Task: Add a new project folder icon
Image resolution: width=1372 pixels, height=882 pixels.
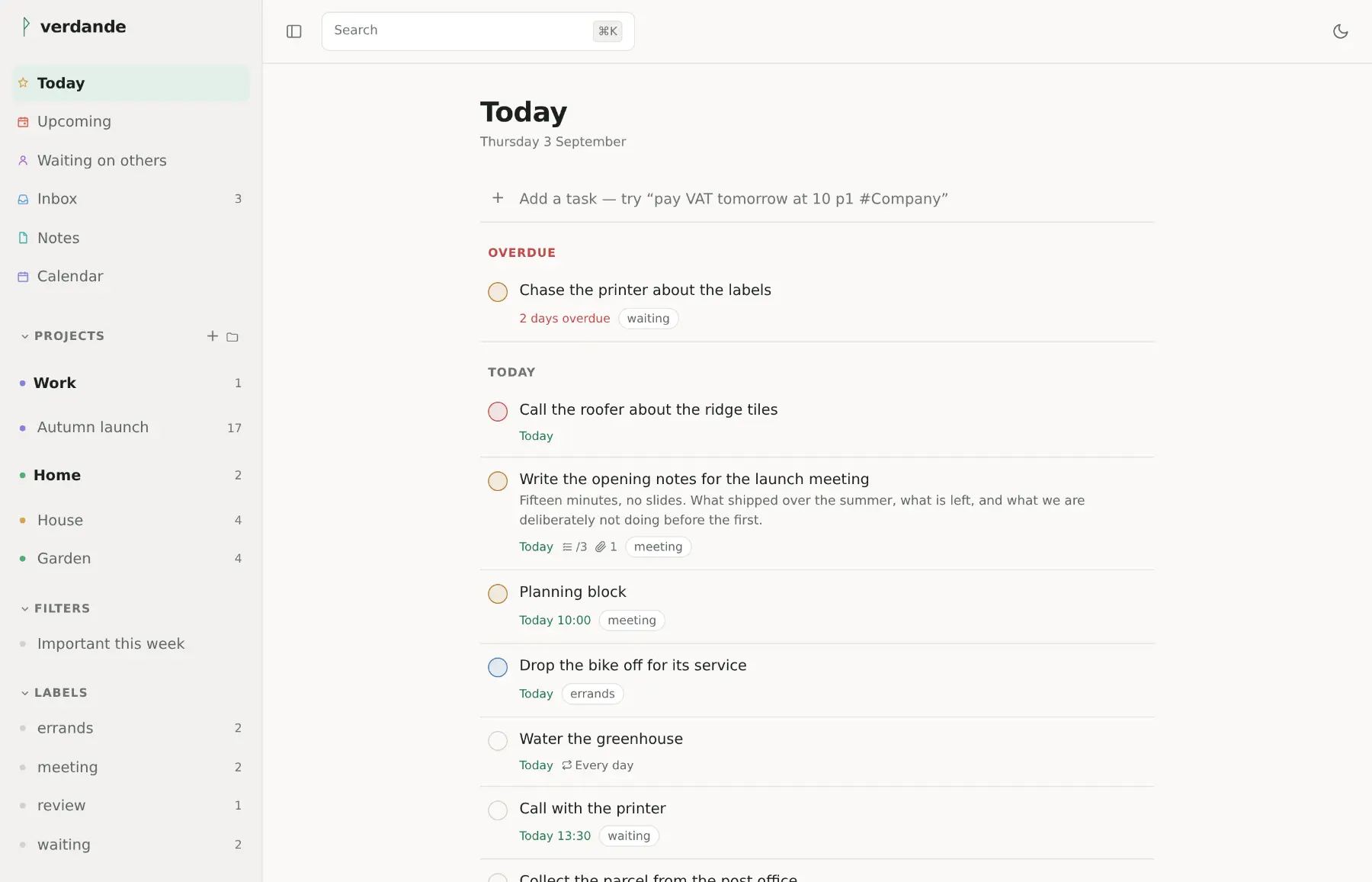Action: (x=232, y=337)
